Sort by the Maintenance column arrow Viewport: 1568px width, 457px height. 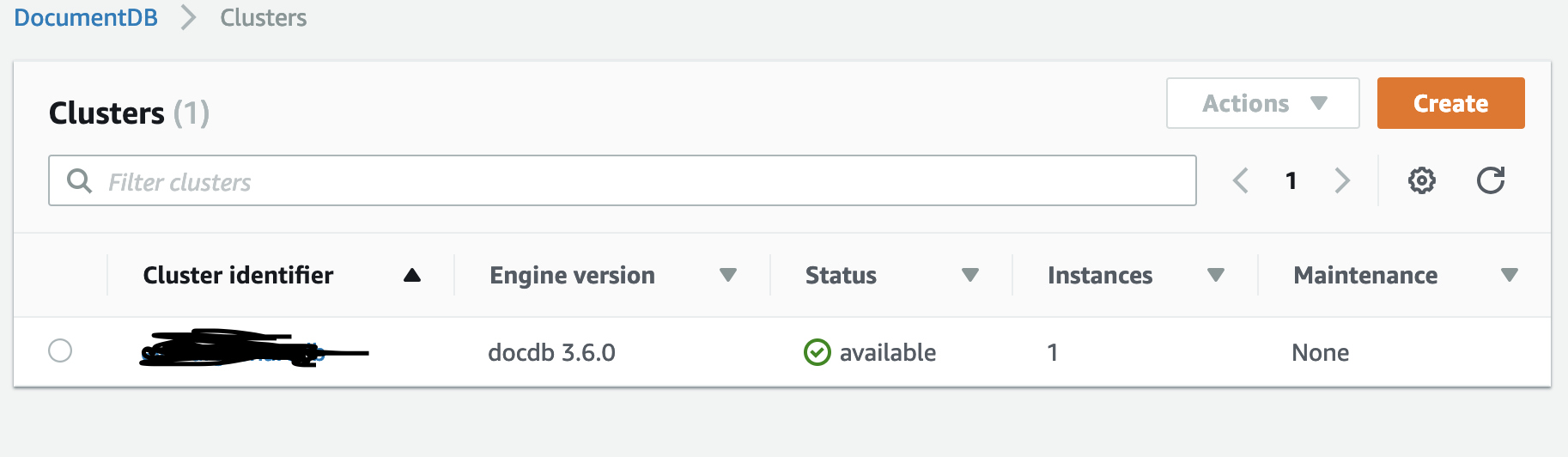pyautogui.click(x=1510, y=275)
